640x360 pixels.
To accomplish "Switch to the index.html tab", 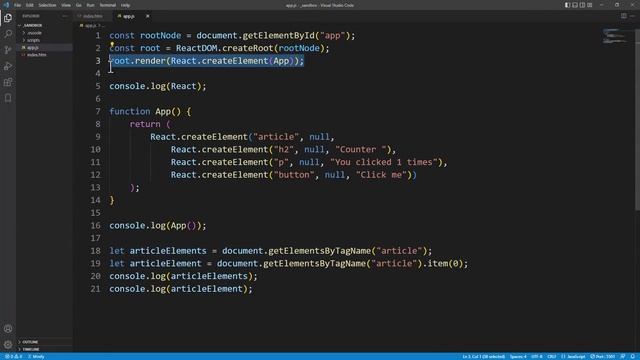I will (93, 16).
